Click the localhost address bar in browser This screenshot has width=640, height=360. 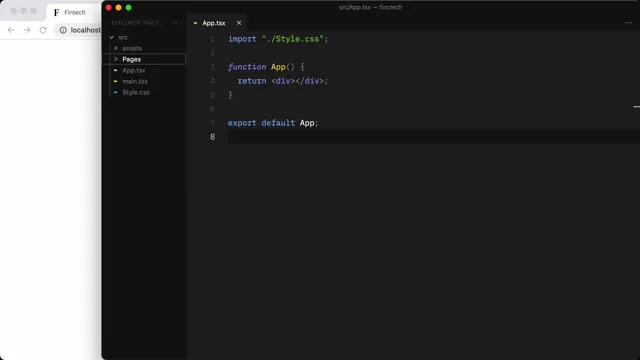(78, 30)
